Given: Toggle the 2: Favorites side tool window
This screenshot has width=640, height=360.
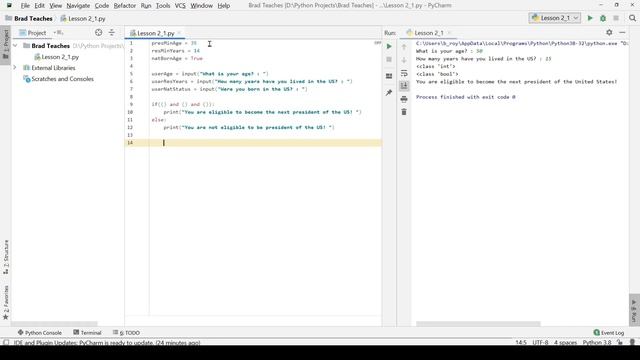Looking at the screenshot, I should (6, 303).
